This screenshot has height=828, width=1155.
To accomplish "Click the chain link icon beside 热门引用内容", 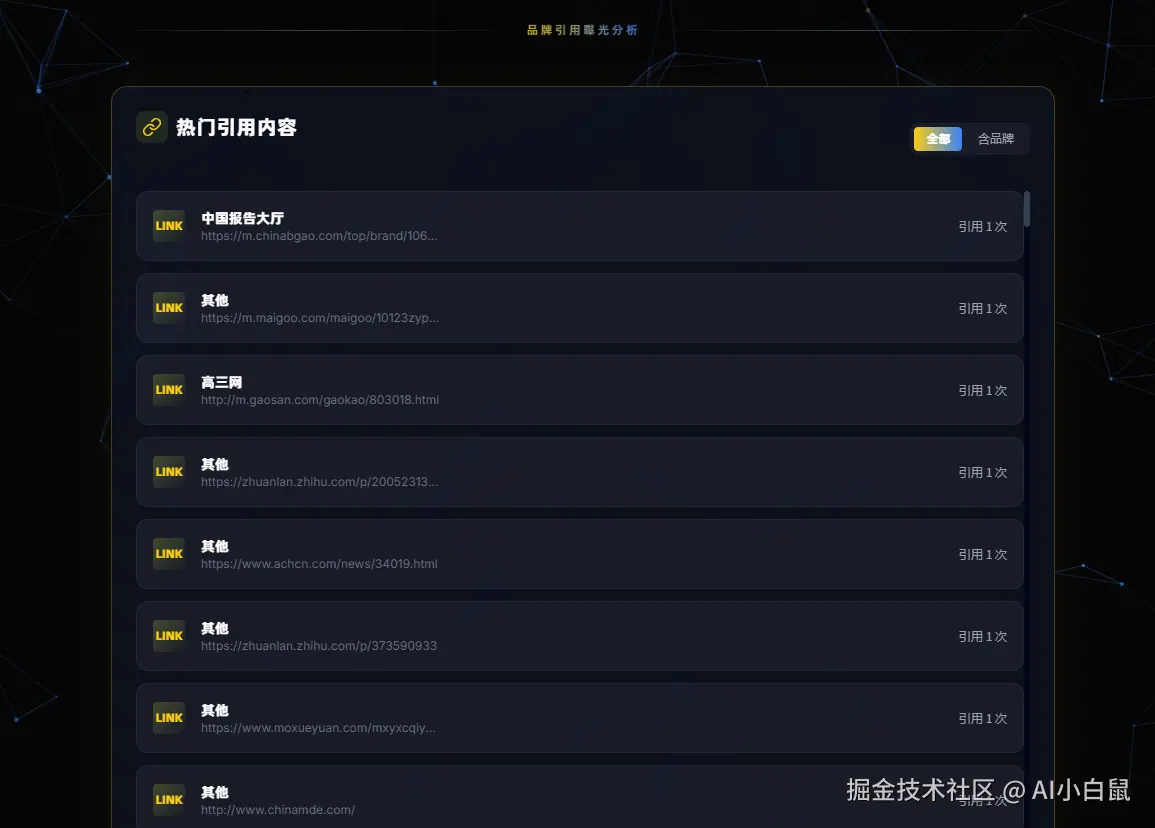I will pyautogui.click(x=152, y=127).
